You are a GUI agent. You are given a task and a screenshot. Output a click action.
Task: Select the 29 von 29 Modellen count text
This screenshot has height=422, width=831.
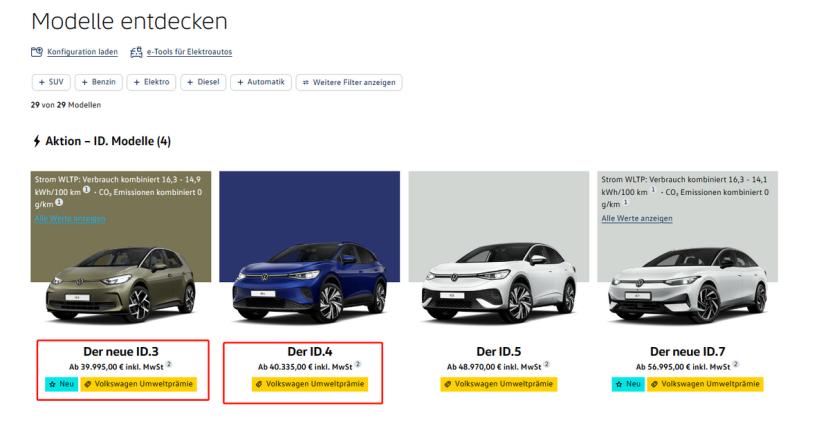[66, 105]
